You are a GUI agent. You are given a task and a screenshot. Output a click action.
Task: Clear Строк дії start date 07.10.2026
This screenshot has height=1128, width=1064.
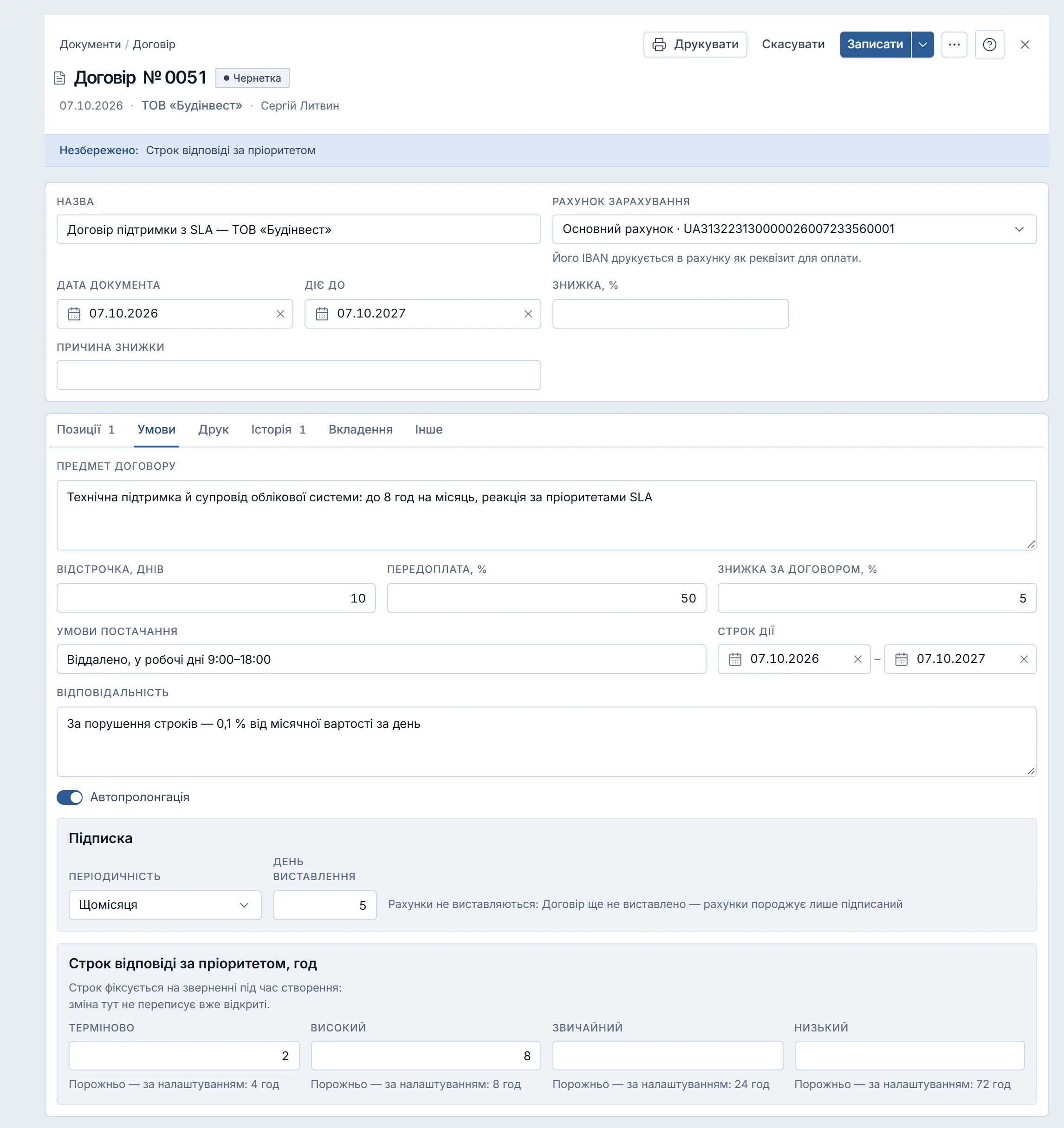point(857,659)
